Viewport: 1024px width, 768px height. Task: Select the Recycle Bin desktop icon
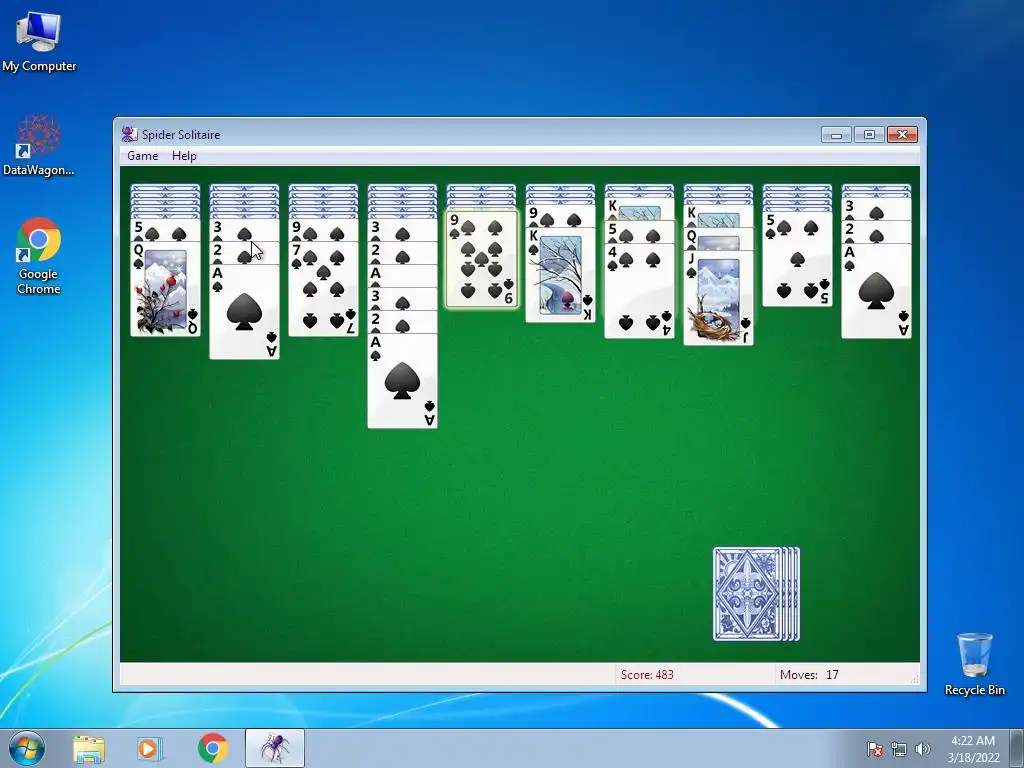(974, 664)
